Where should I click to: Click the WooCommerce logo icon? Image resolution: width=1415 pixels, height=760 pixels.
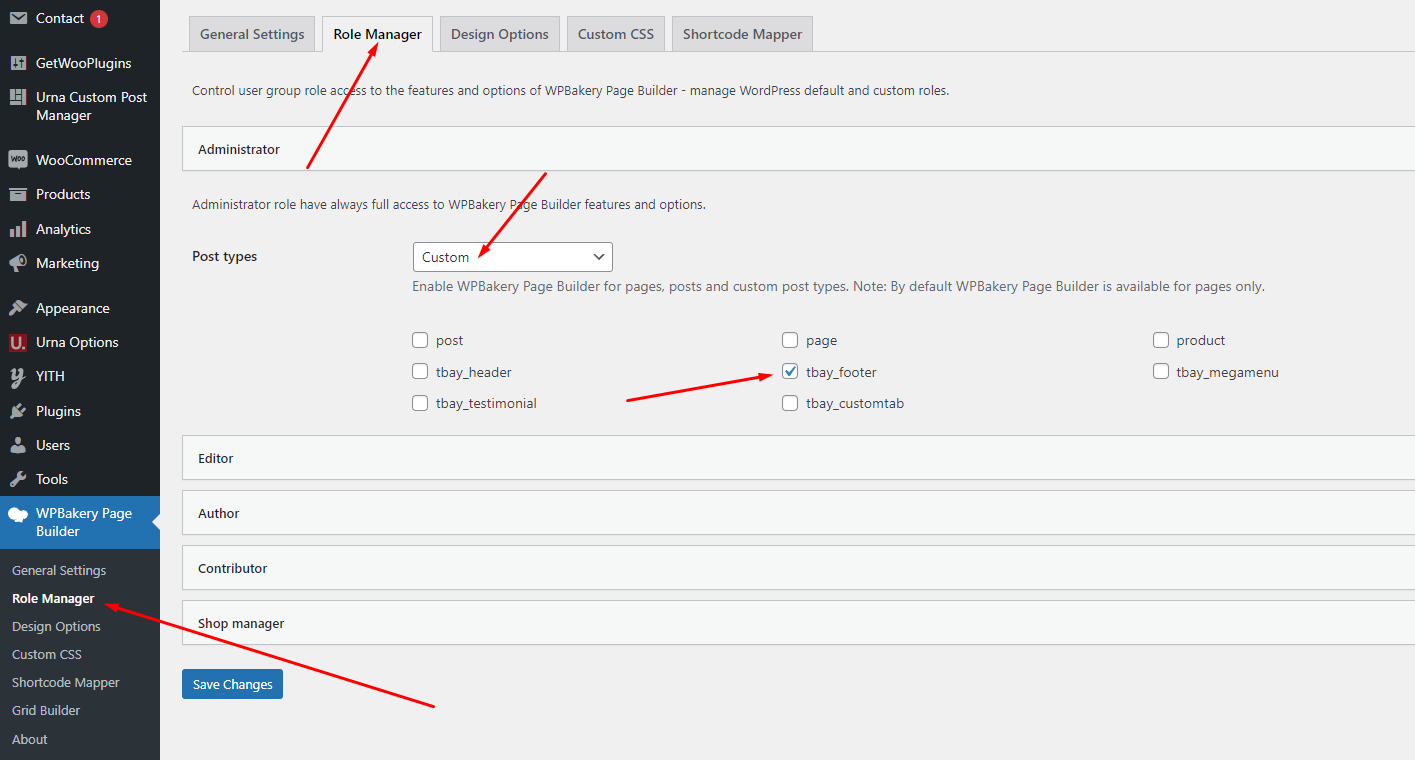click(18, 160)
